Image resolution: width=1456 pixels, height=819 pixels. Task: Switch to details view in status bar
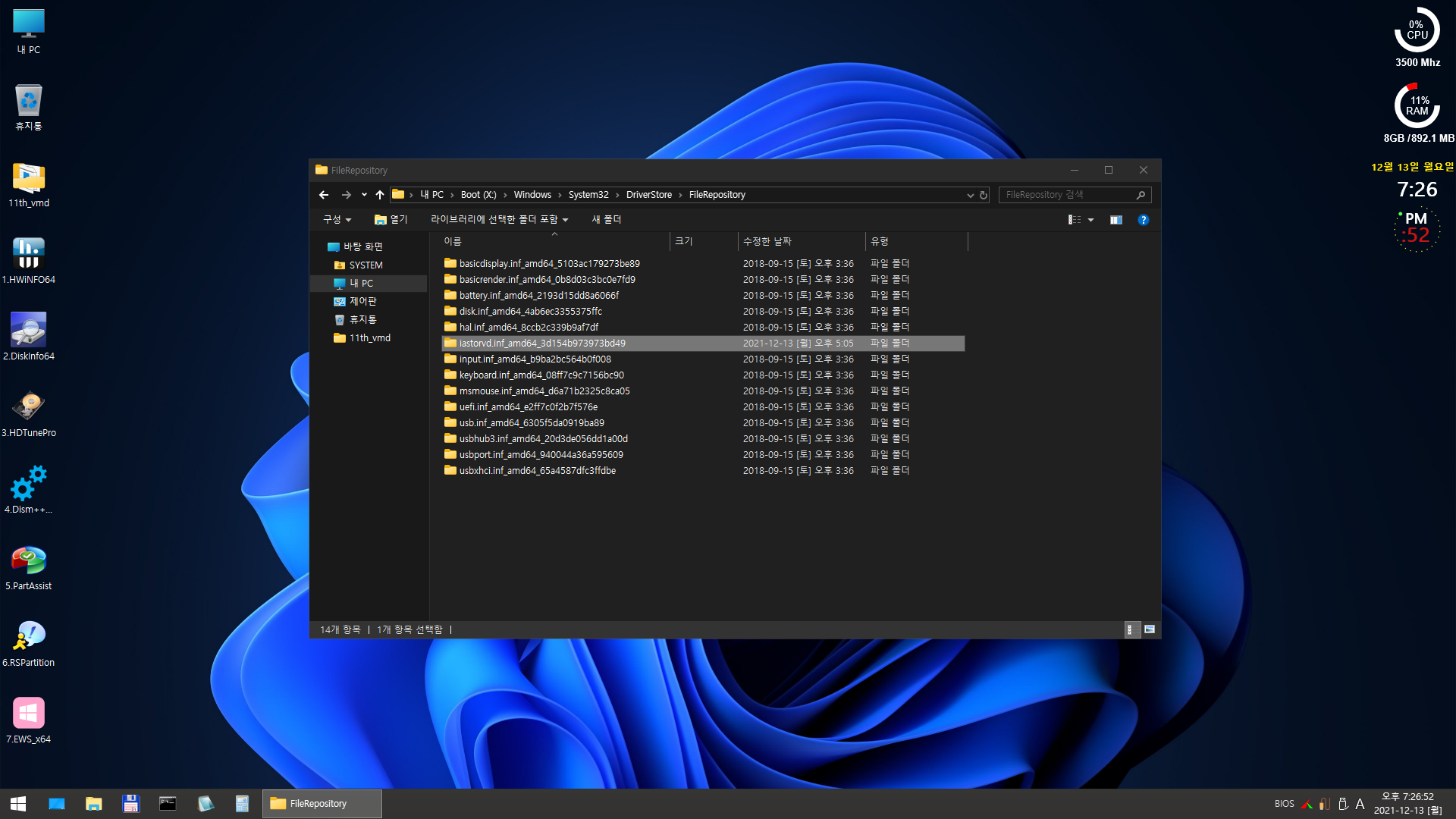coord(1131,629)
